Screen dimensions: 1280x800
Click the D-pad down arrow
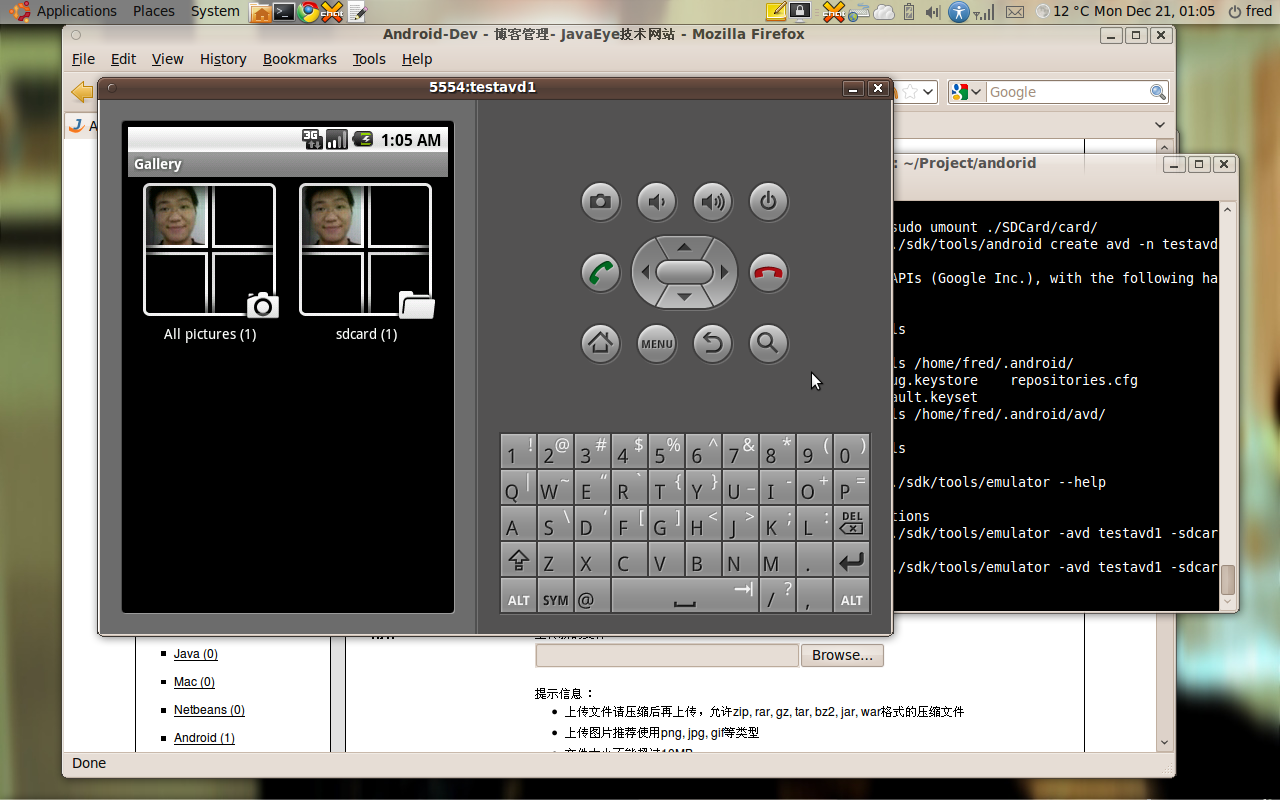684,297
